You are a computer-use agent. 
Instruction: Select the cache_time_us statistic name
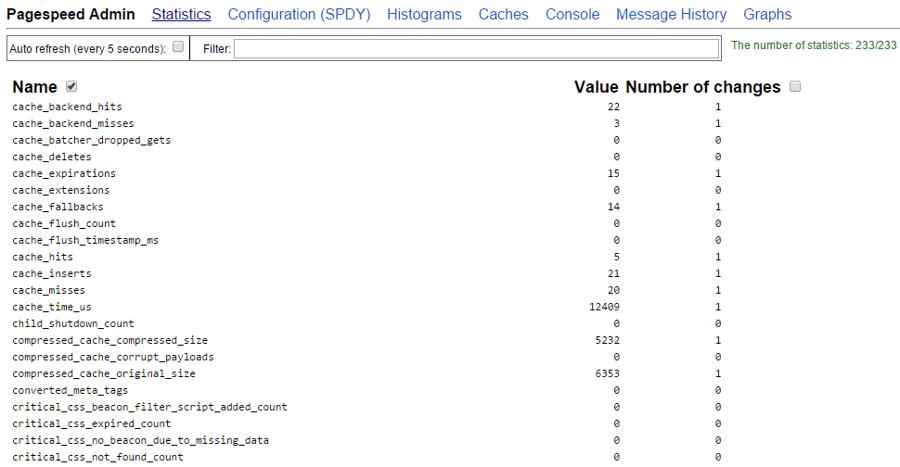pyautogui.click(x=52, y=307)
